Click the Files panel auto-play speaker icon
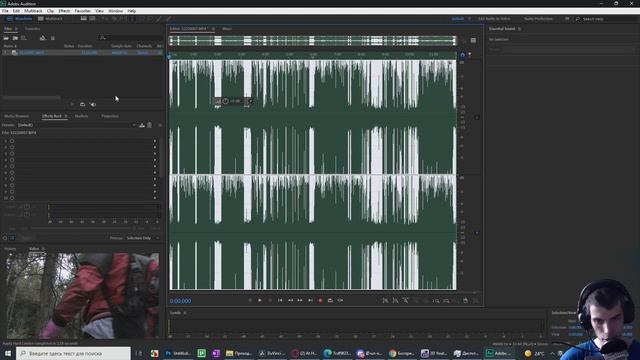 pyautogui.click(x=93, y=104)
